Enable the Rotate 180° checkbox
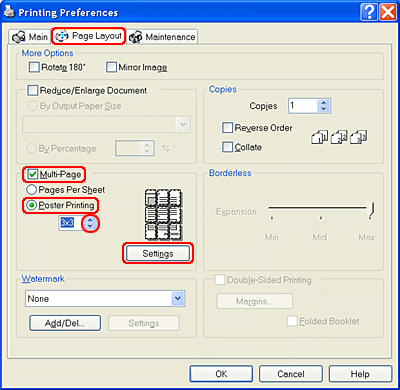 click(x=34, y=67)
